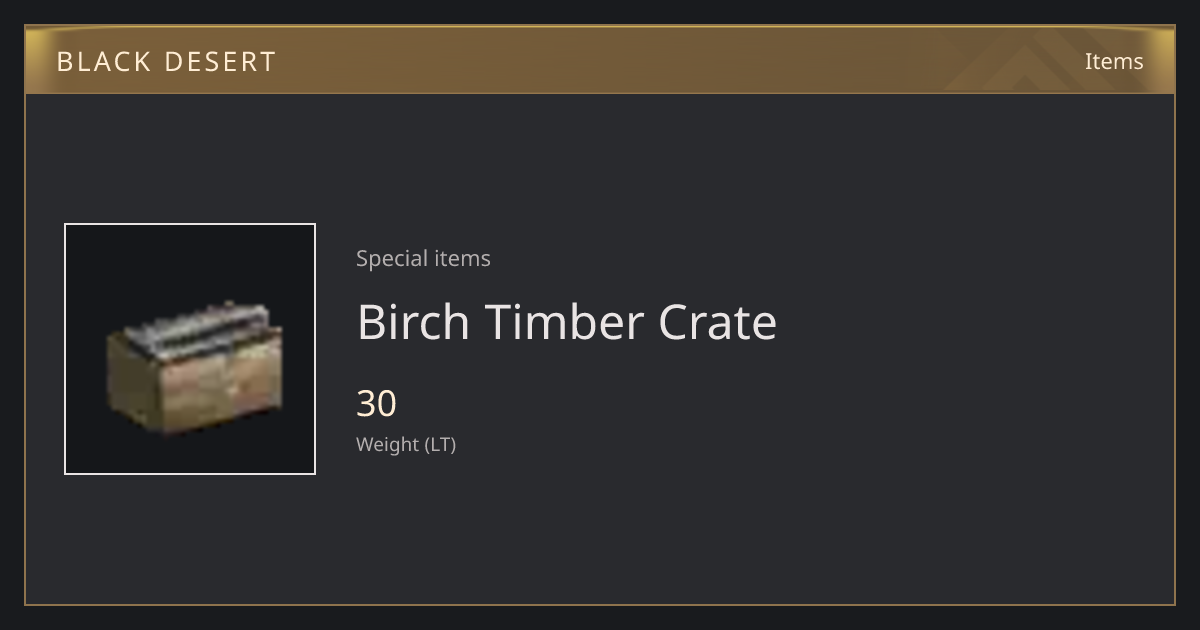
Task: Click the word Birch in the title
Action: tap(413, 322)
